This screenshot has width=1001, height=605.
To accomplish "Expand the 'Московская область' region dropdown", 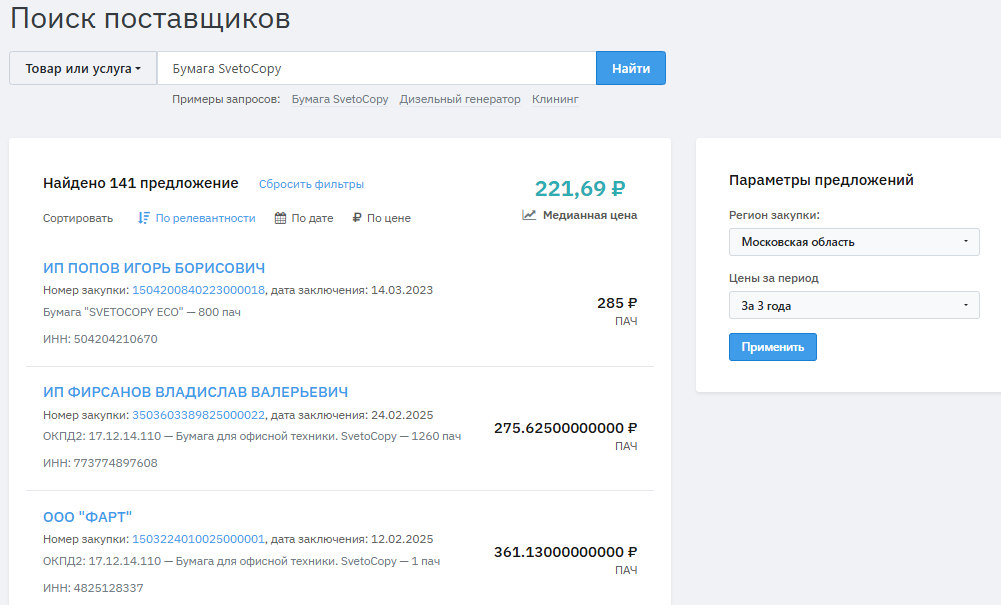I will coord(854,242).
